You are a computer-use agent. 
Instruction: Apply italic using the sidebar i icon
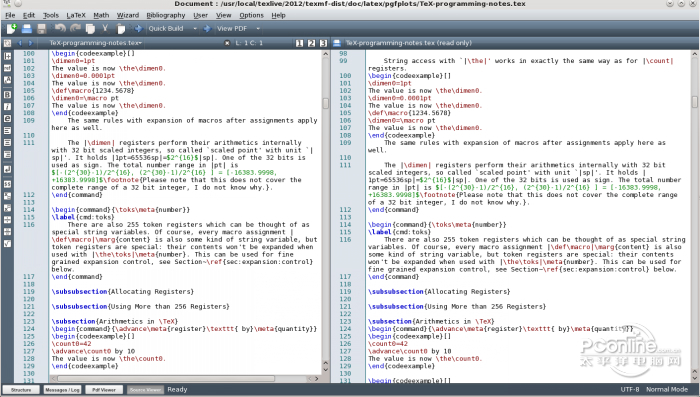tap(8, 106)
